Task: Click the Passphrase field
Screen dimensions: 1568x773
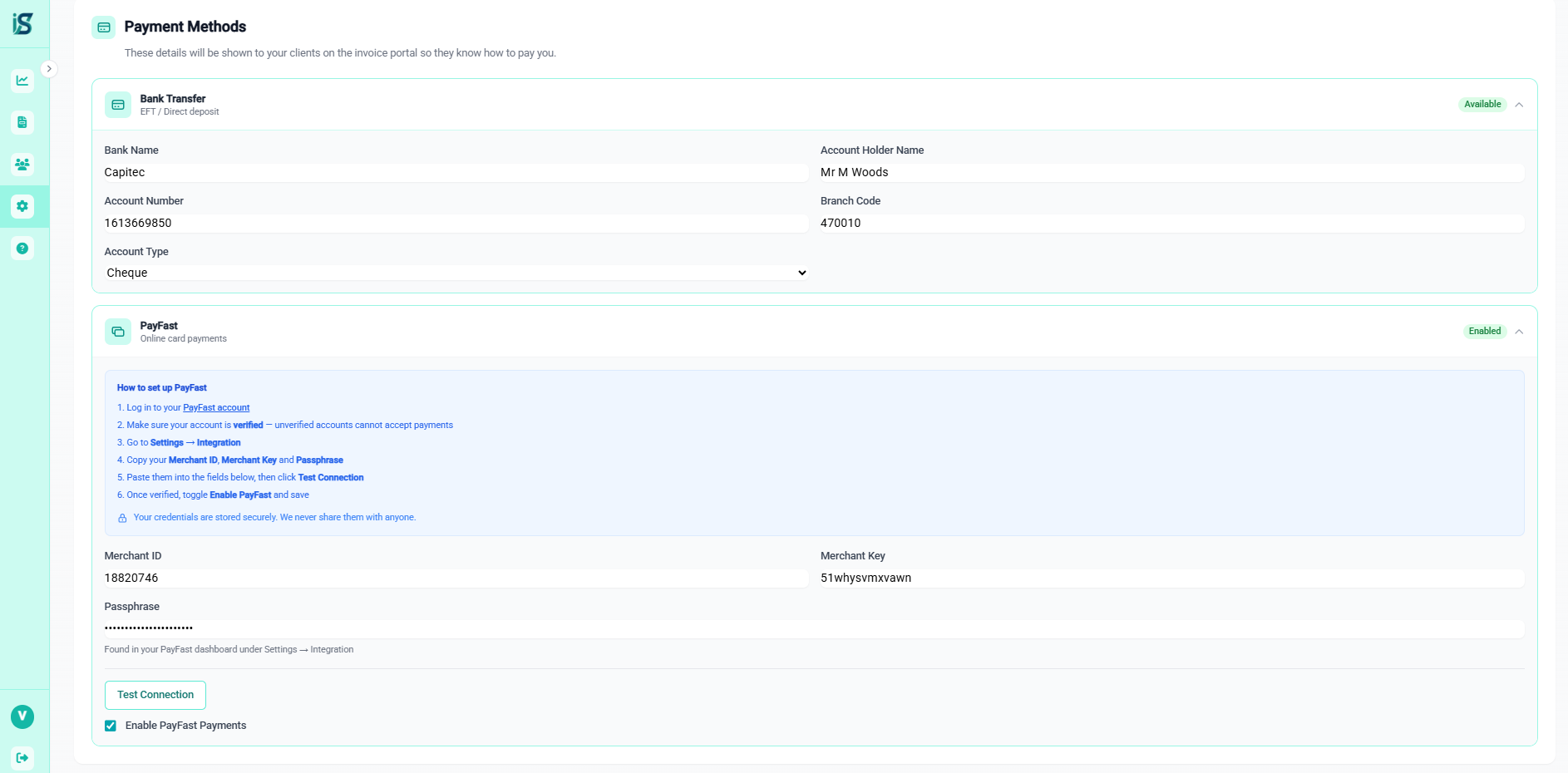Action: pos(815,628)
